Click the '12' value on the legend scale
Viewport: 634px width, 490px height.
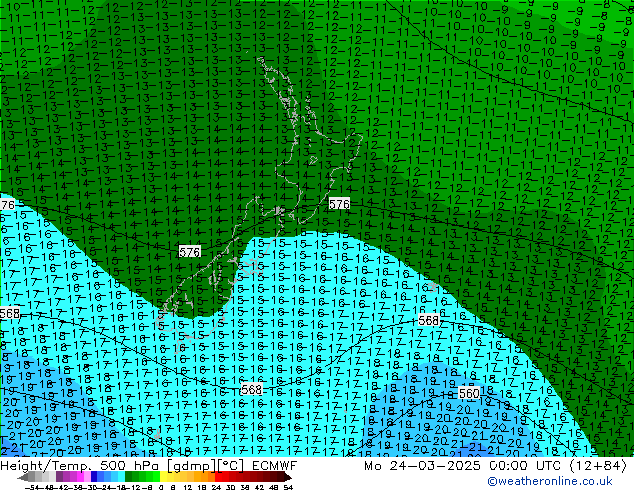[x=188, y=488]
